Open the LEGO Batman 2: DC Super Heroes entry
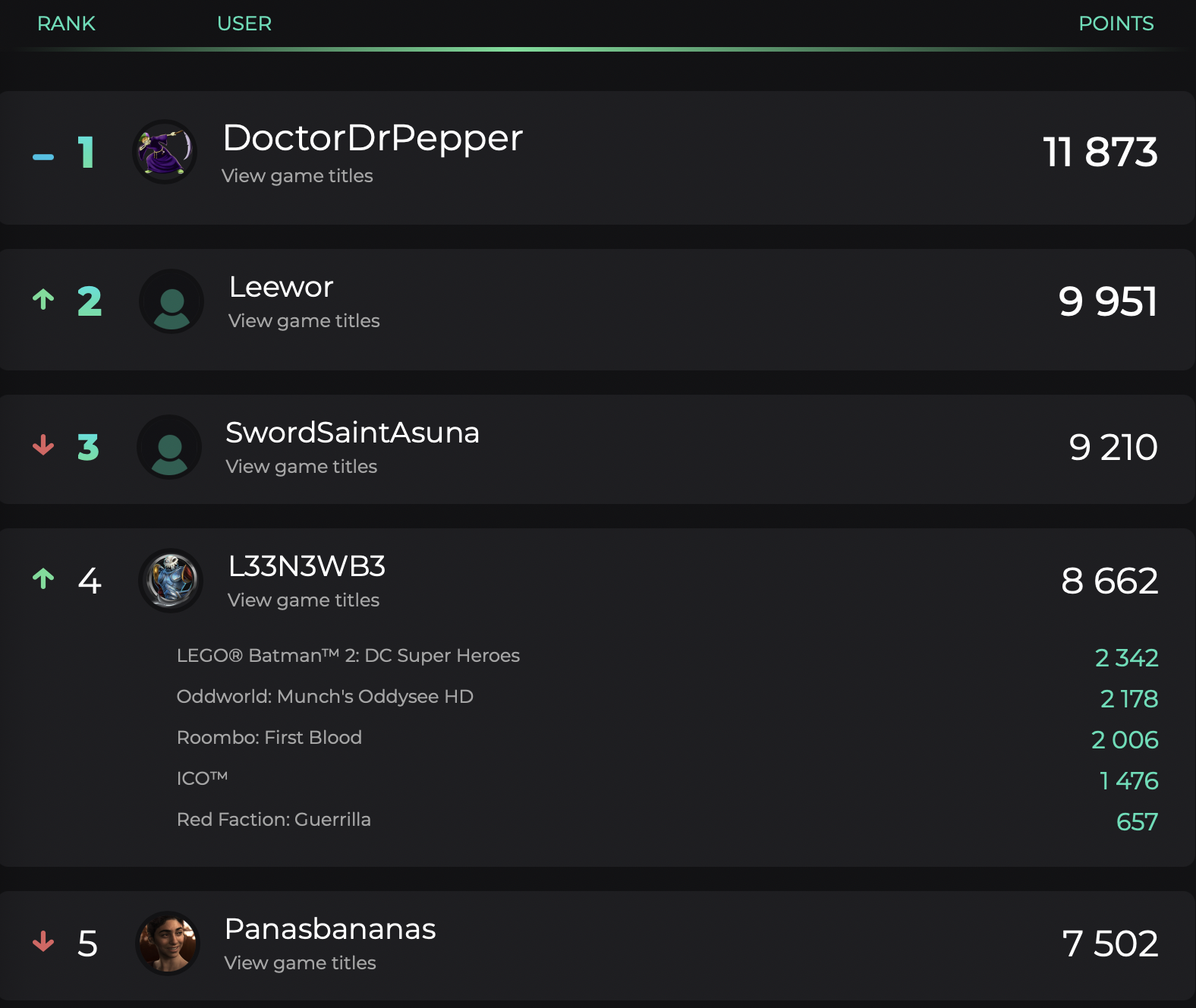The height and width of the screenshot is (1008, 1196). 348,656
